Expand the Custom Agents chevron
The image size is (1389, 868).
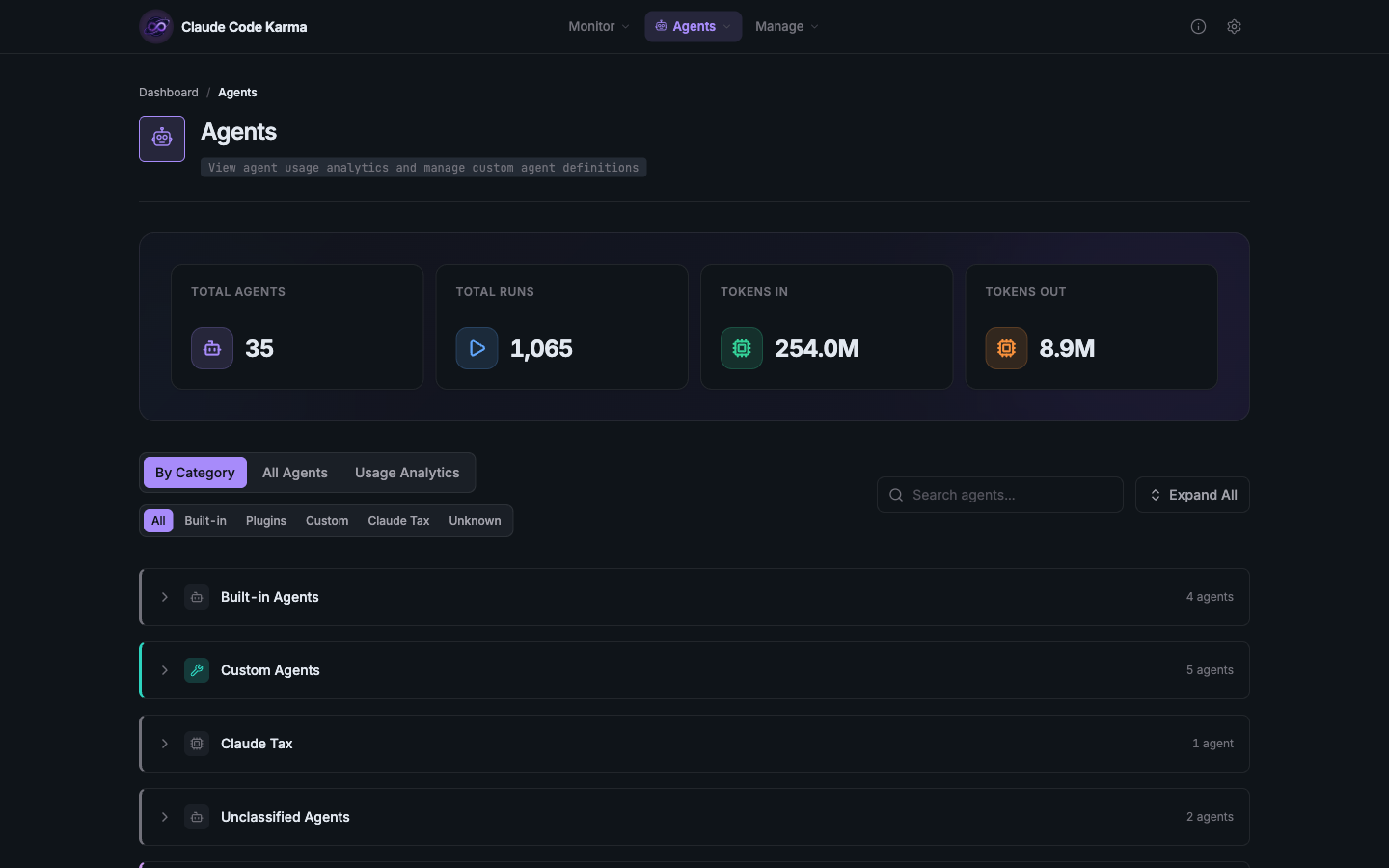pyautogui.click(x=165, y=670)
